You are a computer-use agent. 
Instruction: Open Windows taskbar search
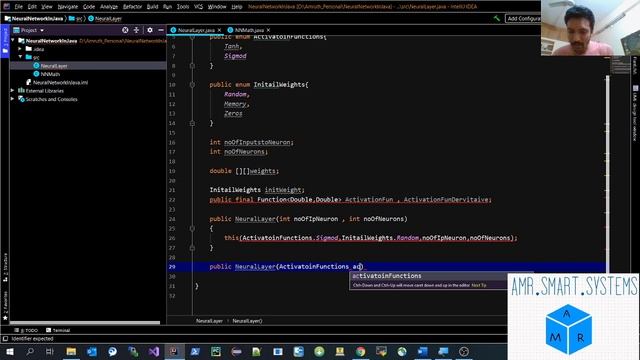tap(30, 351)
